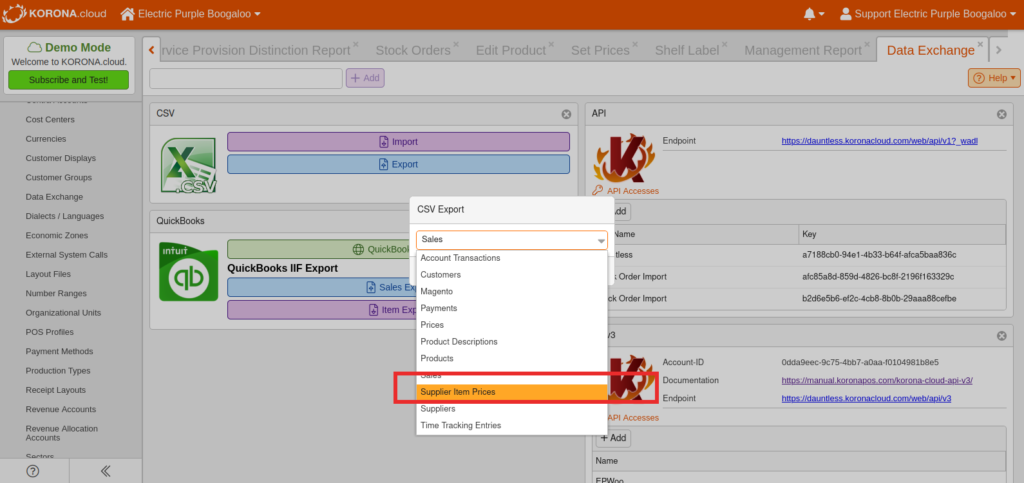This screenshot has height=483, width=1024.
Task: Click the Add button in the v3 panel
Action: (613, 438)
